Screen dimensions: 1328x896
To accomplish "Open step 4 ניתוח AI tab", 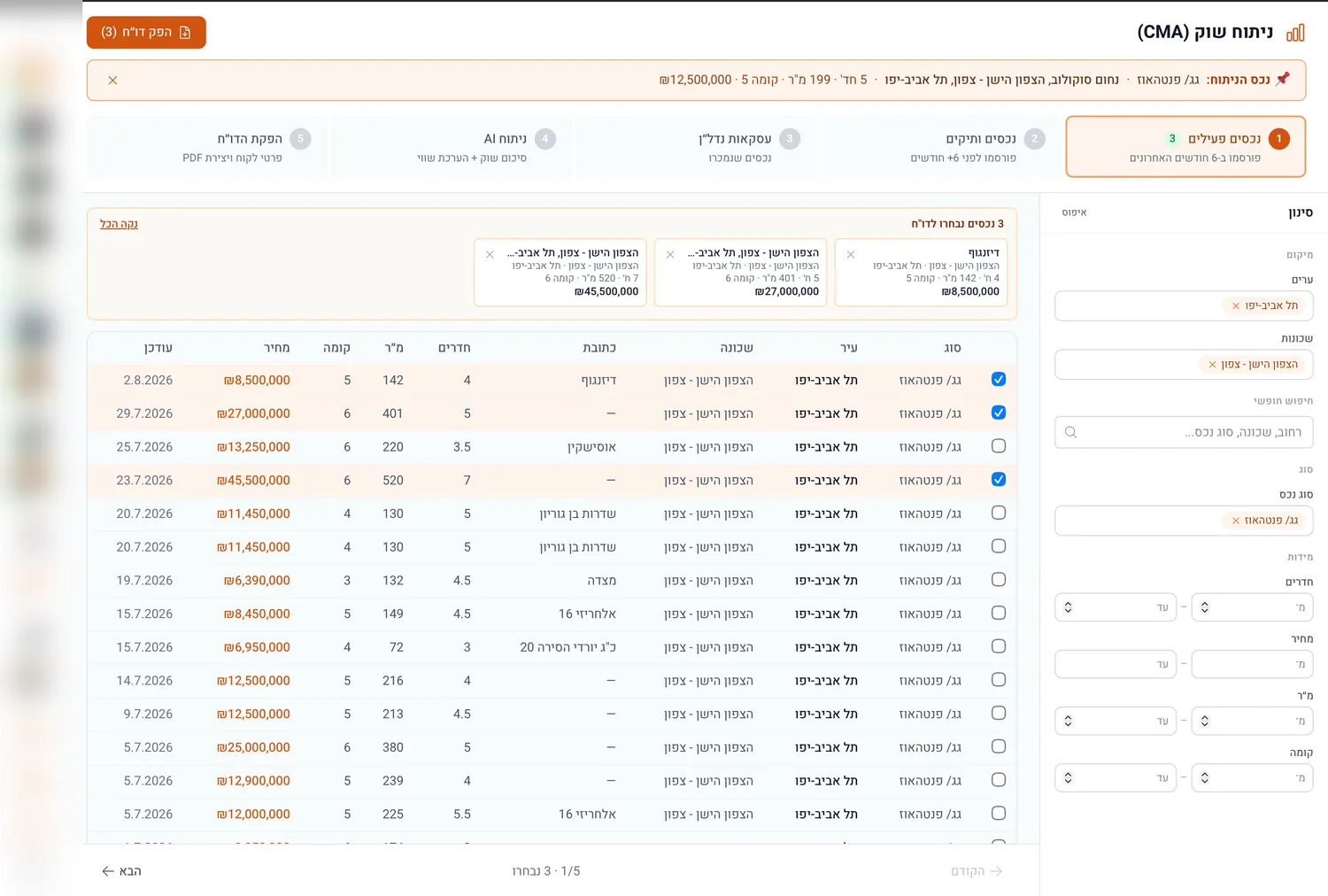I will 453,147.
